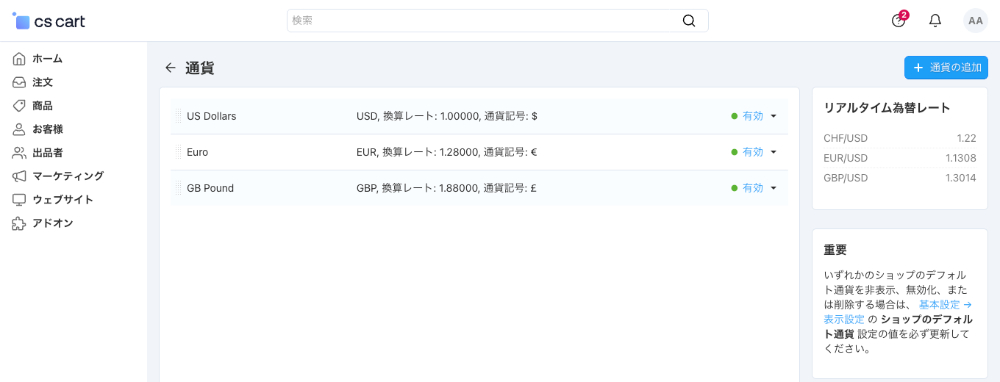Viewport: 1000px width, 382px height.
Task: Click the GBP/USD rate row
Action: (x=899, y=178)
